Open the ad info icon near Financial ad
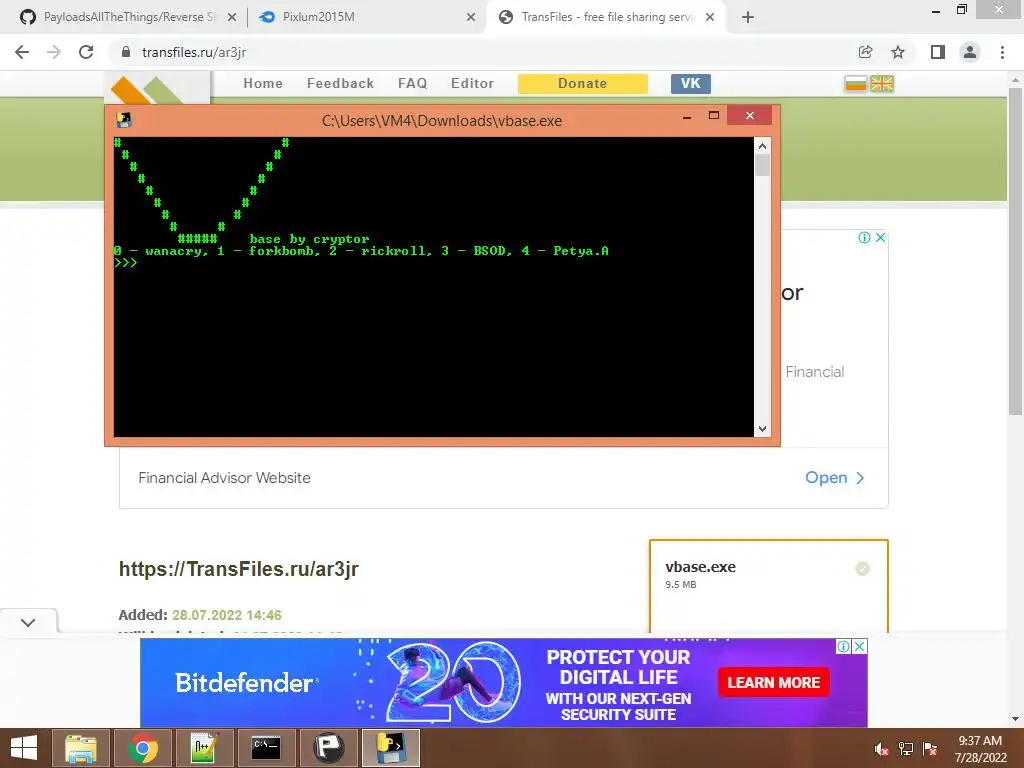The image size is (1024, 768). pyautogui.click(x=865, y=238)
